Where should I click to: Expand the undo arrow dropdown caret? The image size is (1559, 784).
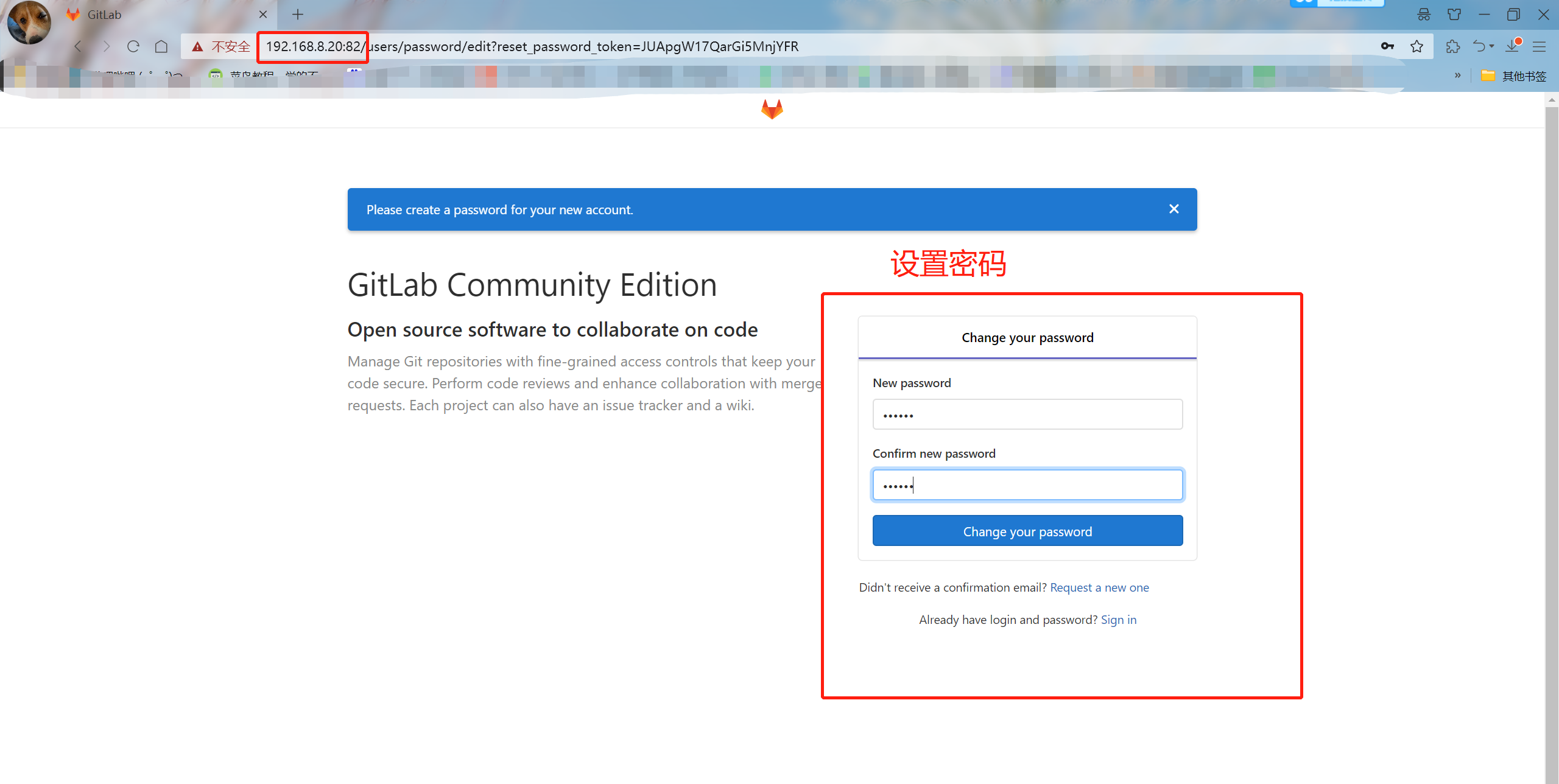[1491, 46]
